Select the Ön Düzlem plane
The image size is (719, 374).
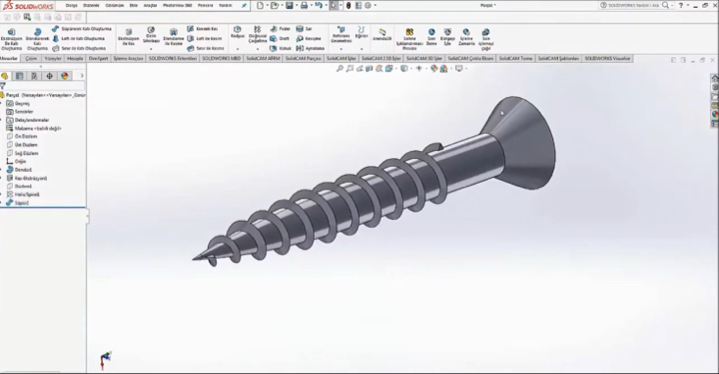pyautogui.click(x=22, y=137)
